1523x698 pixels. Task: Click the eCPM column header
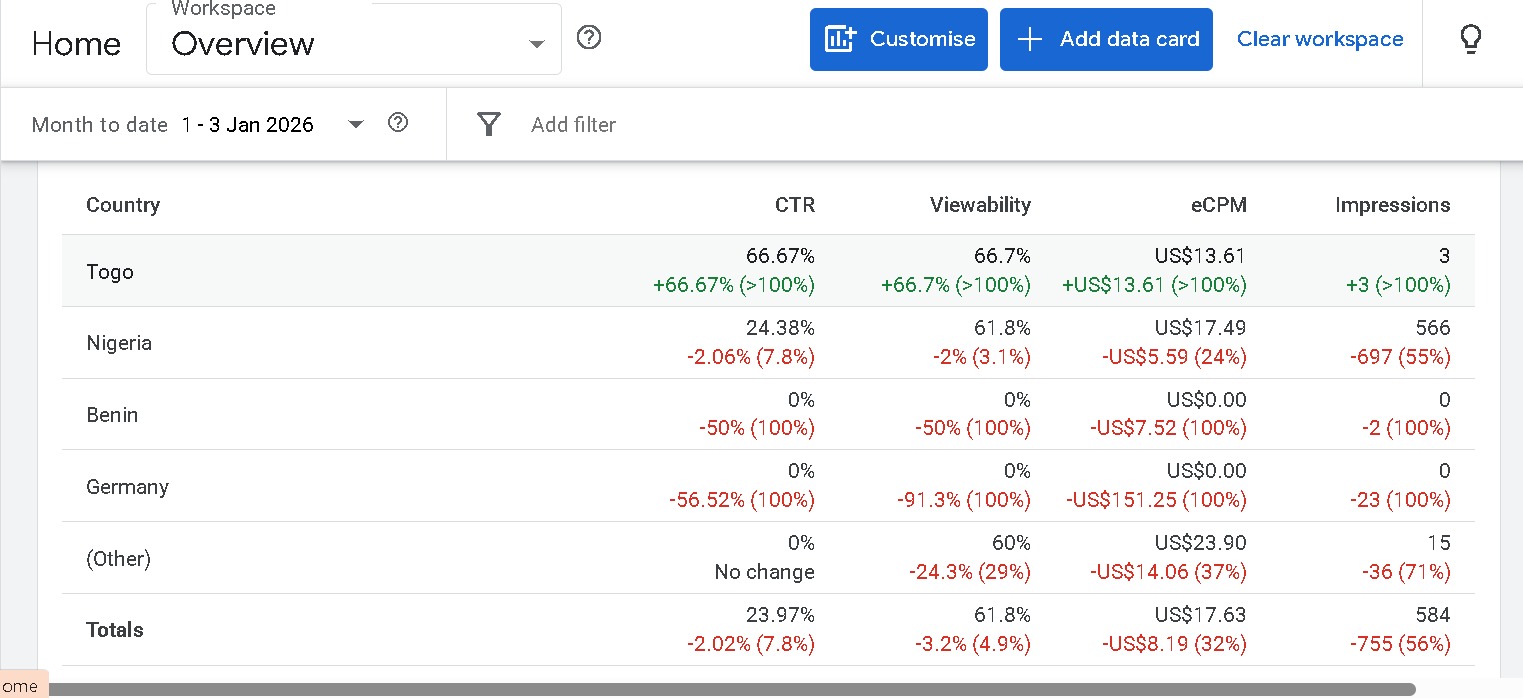[x=1220, y=205]
